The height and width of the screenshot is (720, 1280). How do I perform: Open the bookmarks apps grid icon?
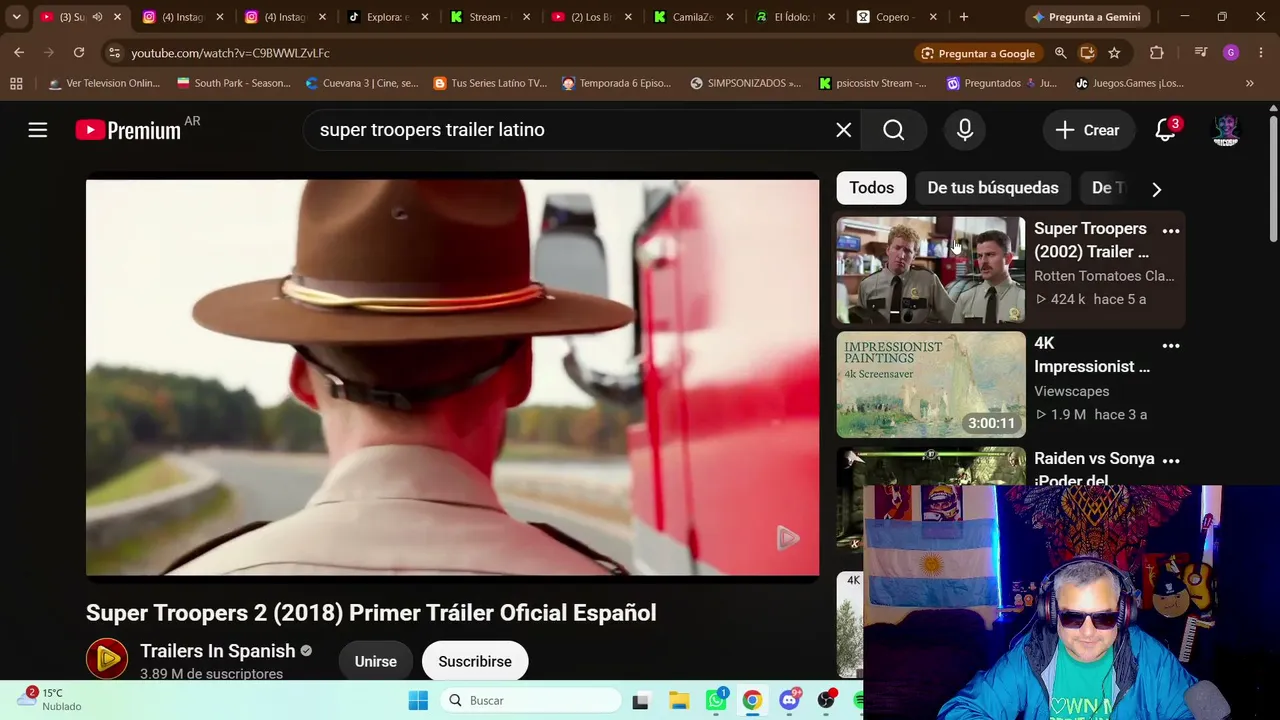click(16, 83)
